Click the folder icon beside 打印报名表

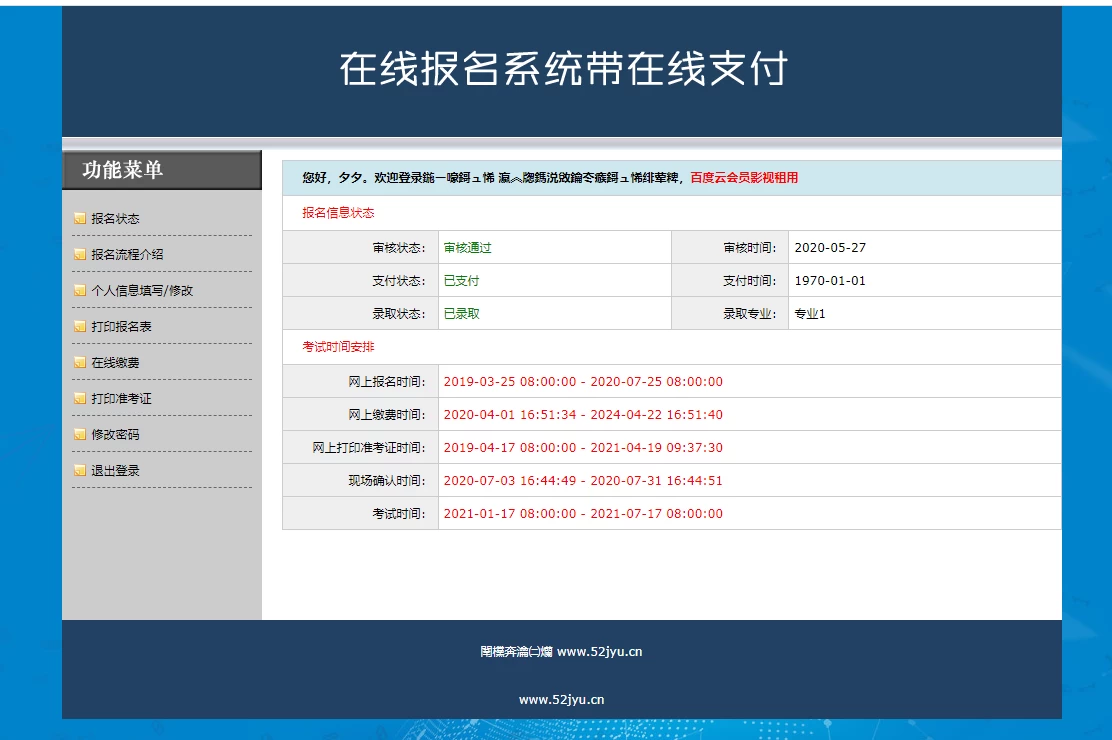click(x=79, y=326)
